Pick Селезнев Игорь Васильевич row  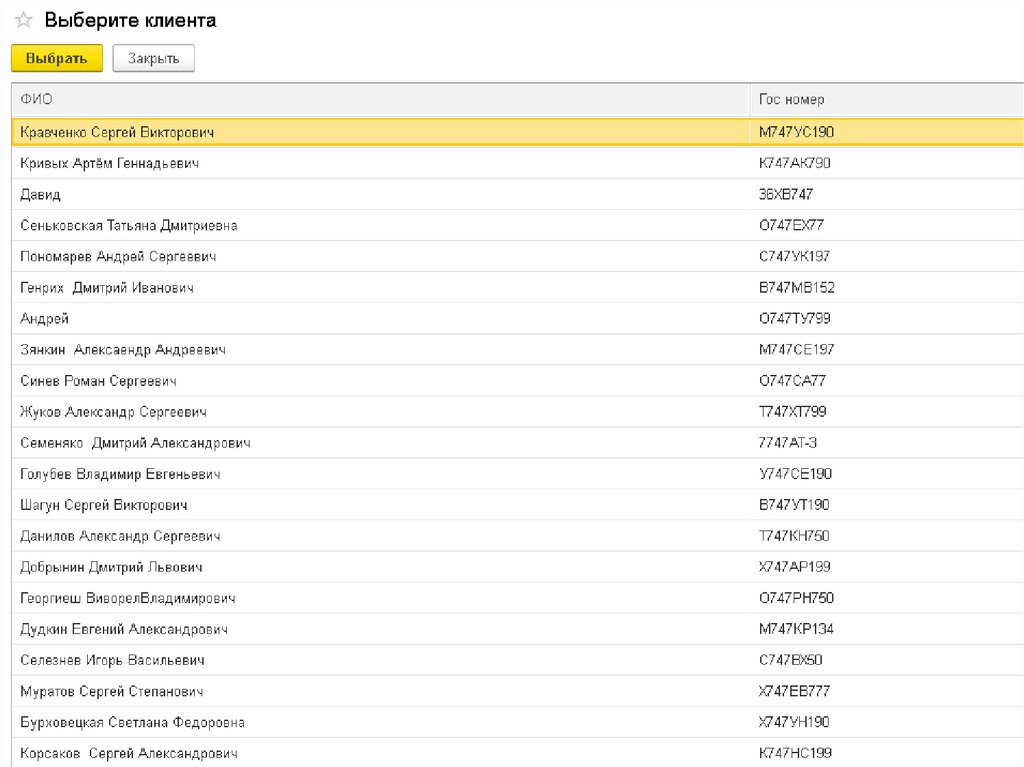112,659
